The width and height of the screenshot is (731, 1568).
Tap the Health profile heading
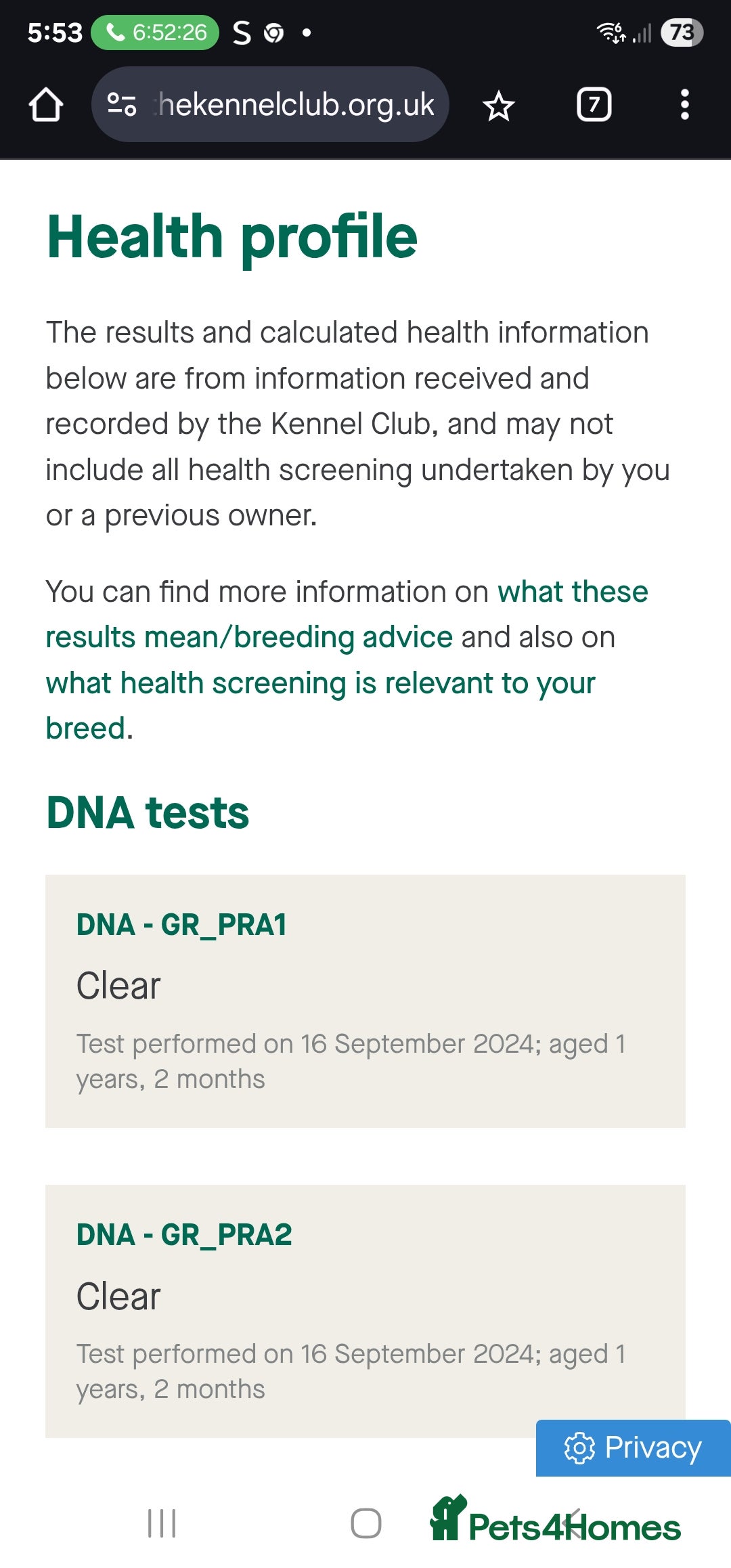pyautogui.click(x=231, y=237)
